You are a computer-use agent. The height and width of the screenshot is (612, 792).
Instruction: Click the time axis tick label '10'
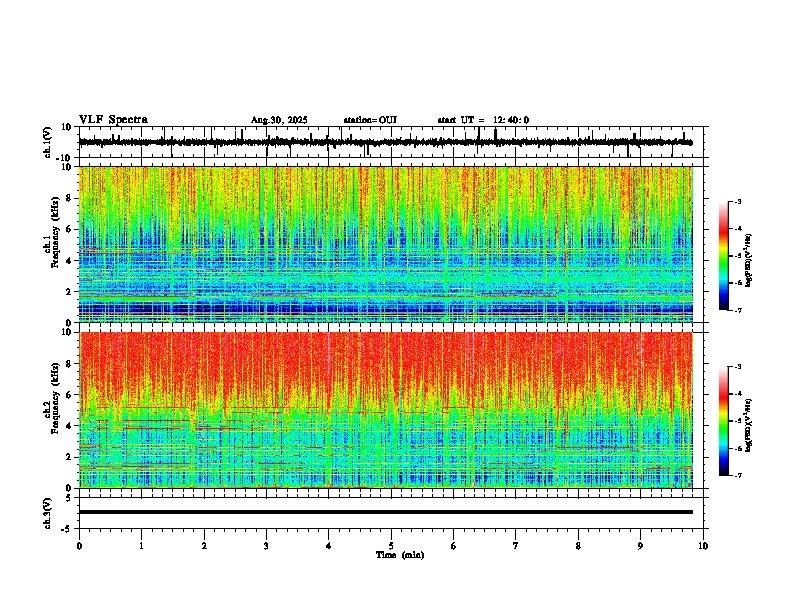(x=703, y=546)
